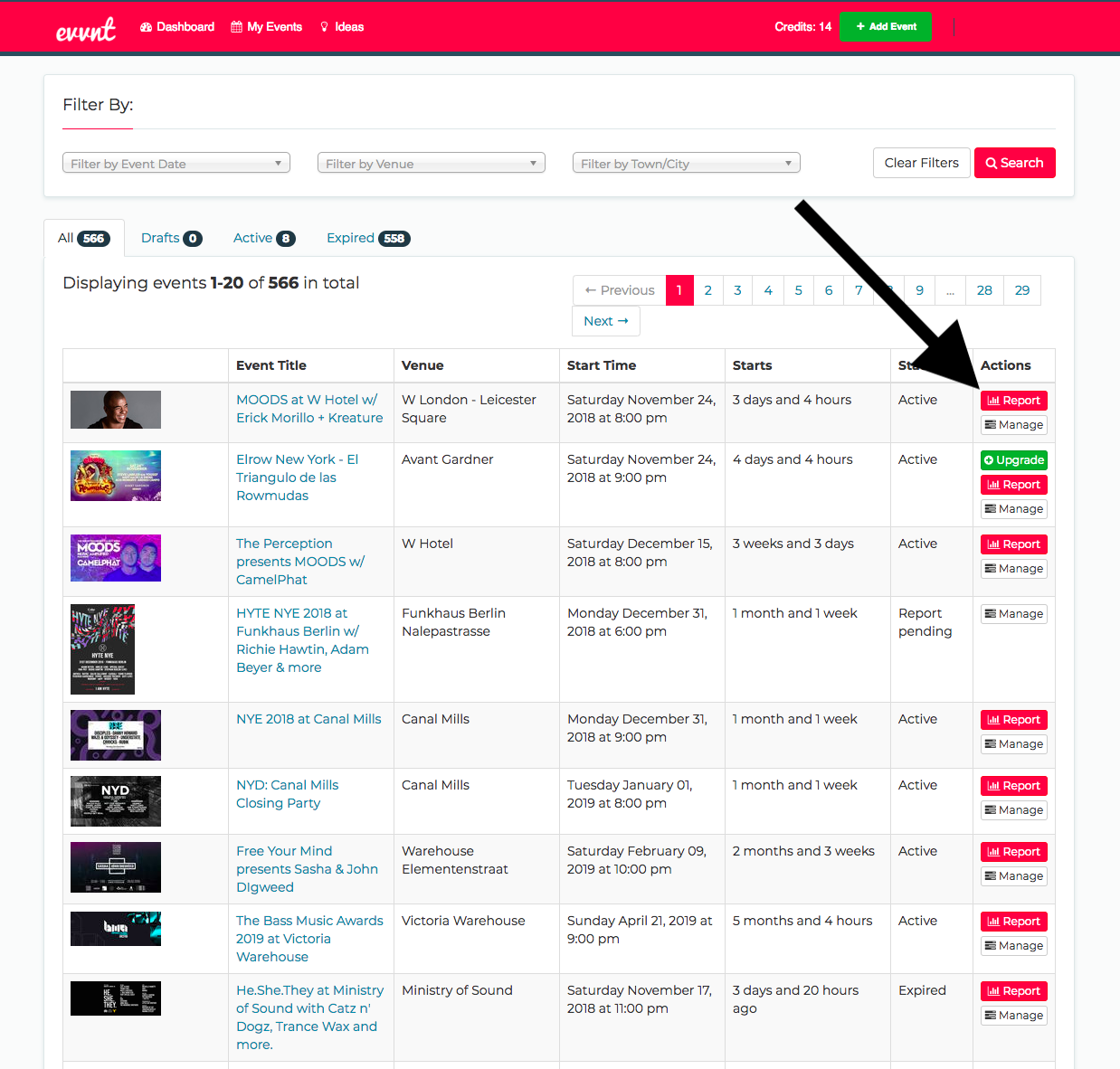
Task: Open Free Your Mind presents Sasha link
Action: pyautogui.click(x=307, y=869)
